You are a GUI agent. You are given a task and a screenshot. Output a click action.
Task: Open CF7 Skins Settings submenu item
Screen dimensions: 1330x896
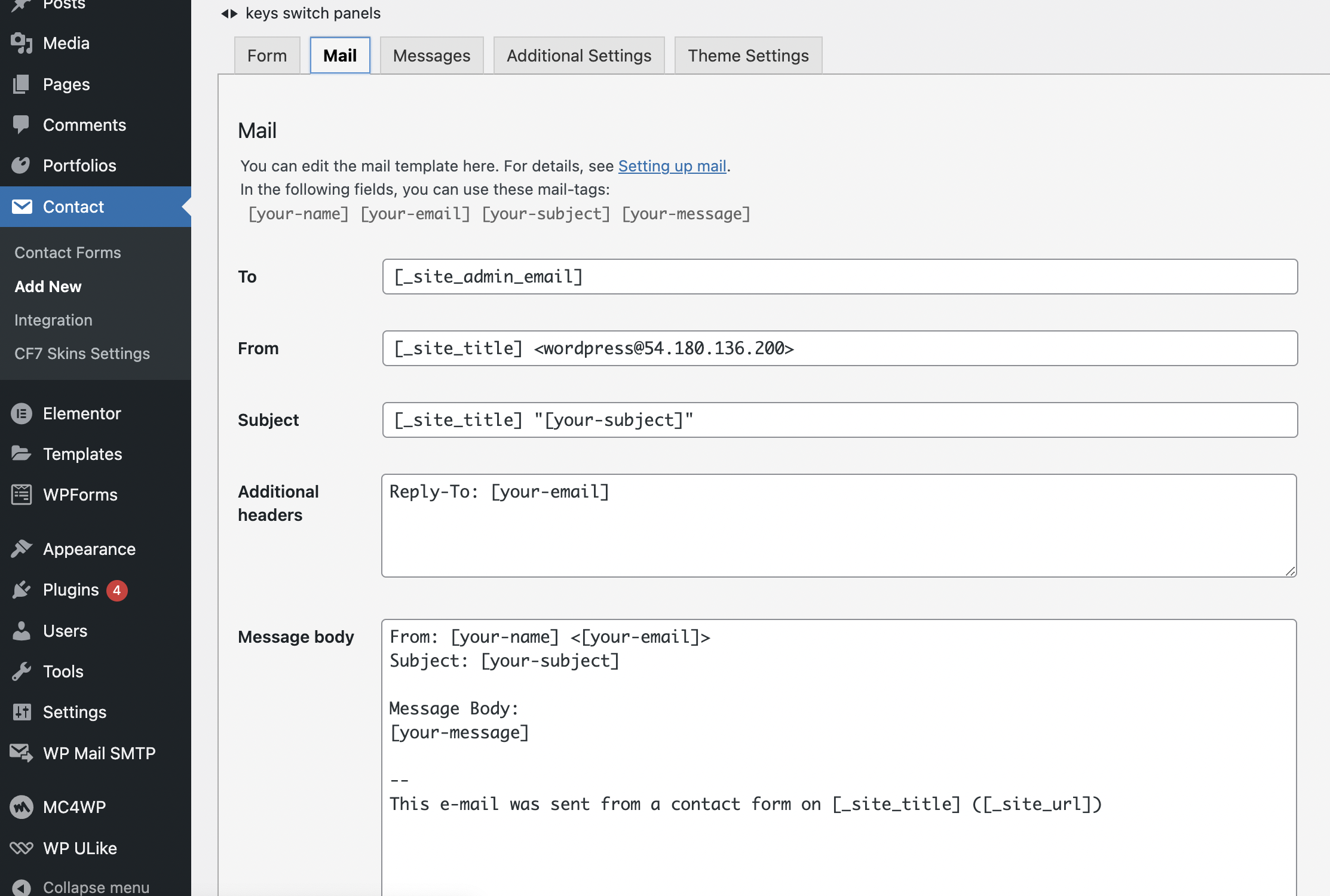point(82,354)
